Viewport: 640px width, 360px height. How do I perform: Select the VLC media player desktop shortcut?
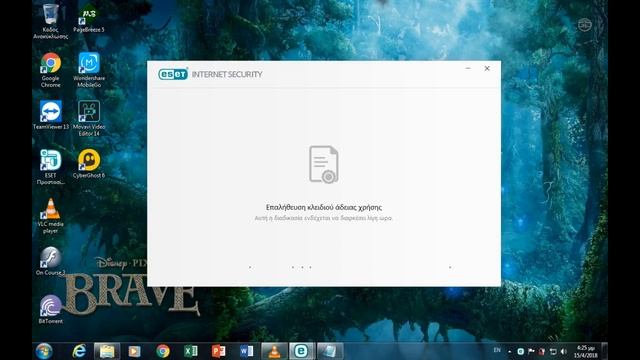[51, 216]
